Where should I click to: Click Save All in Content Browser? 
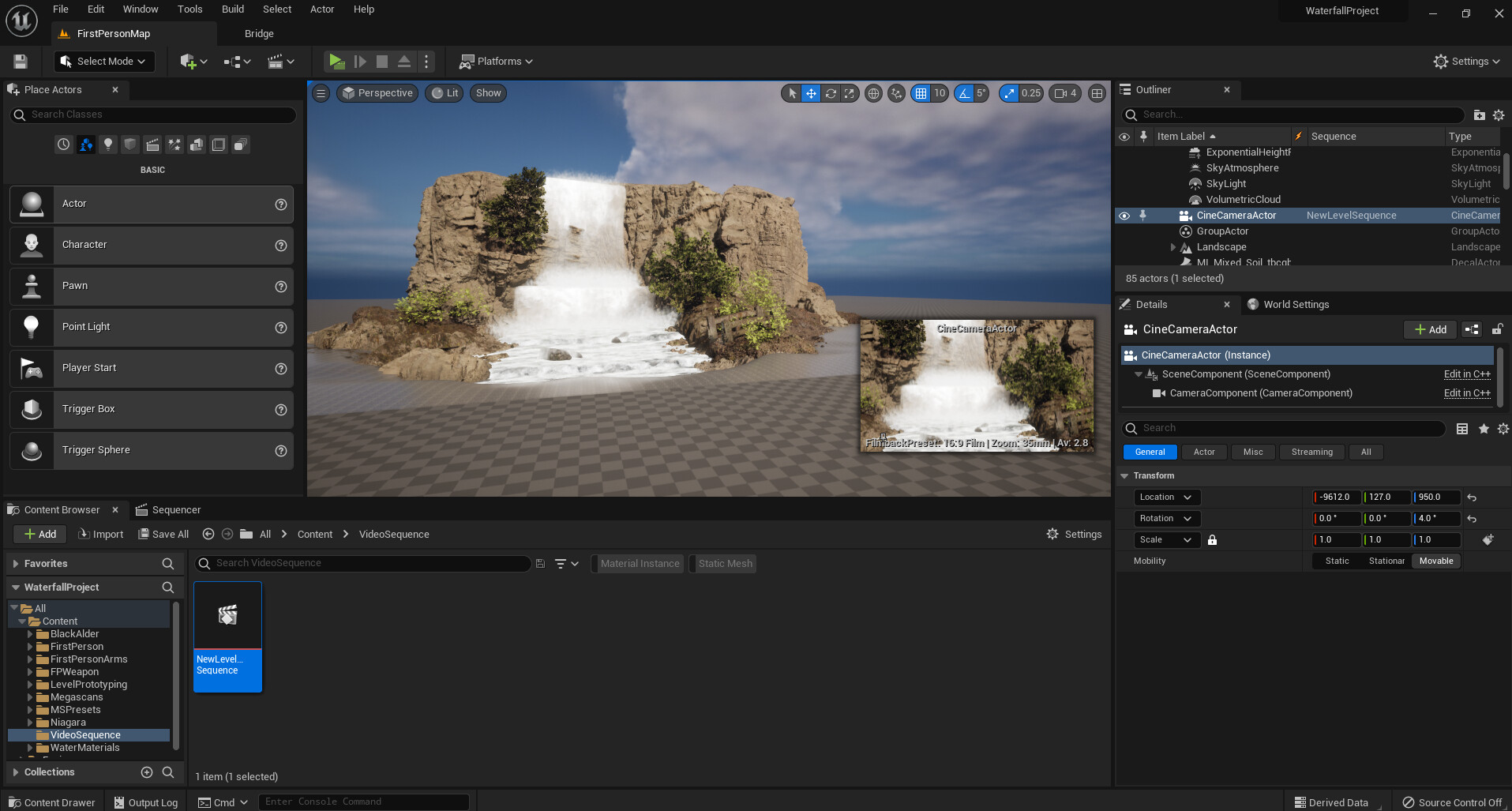click(x=163, y=535)
